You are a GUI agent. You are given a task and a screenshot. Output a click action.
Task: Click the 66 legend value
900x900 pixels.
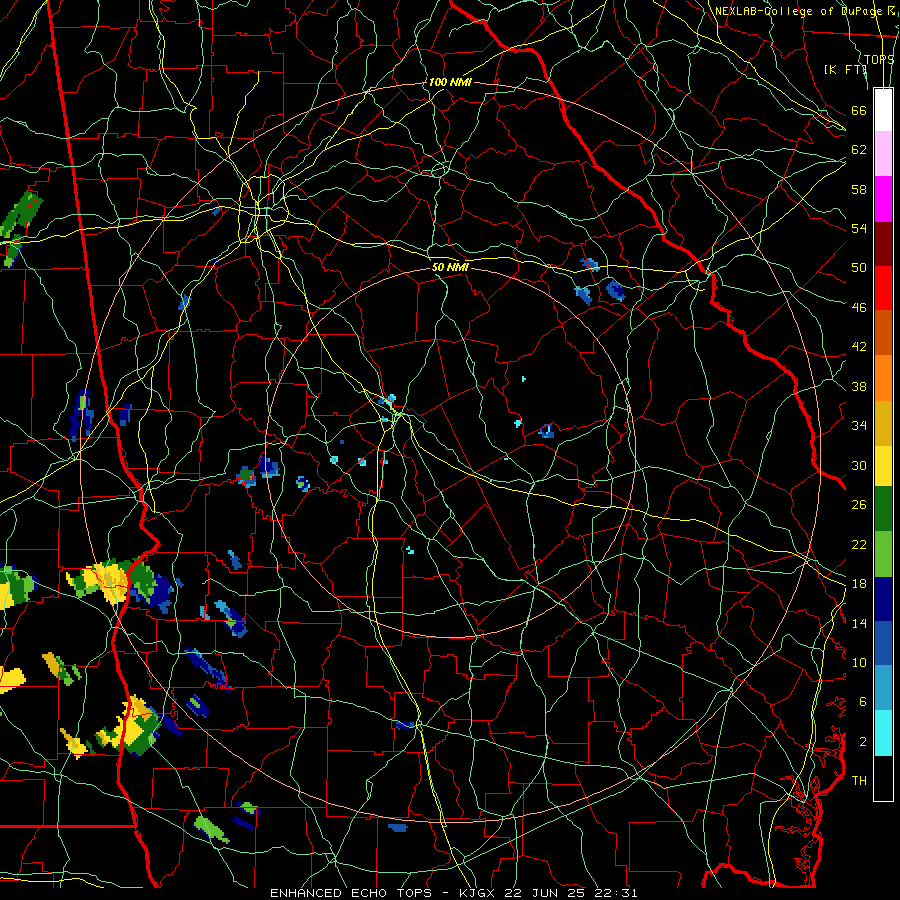click(859, 110)
